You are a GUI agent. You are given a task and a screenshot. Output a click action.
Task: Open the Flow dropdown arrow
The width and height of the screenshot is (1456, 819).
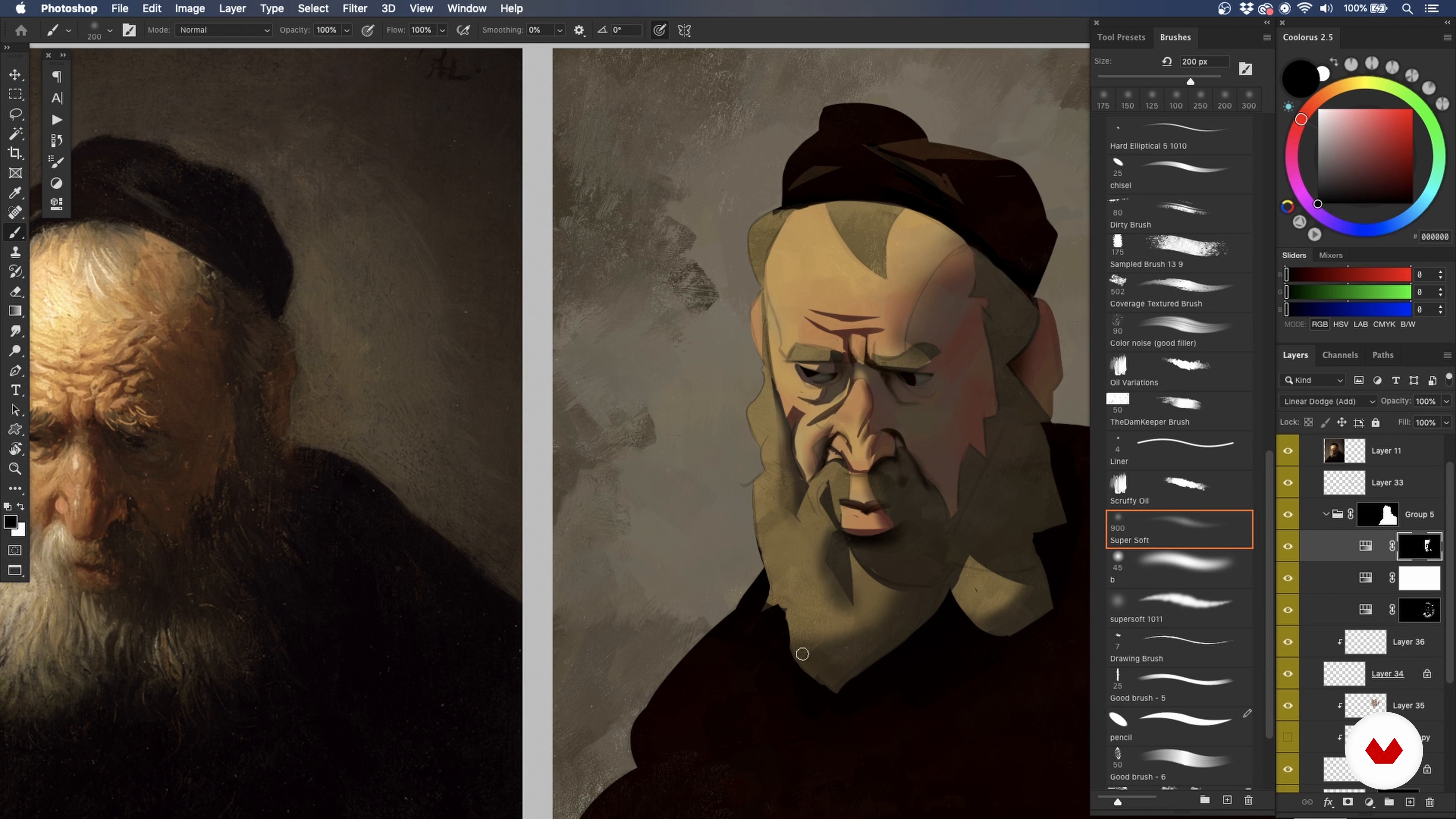pos(442,30)
